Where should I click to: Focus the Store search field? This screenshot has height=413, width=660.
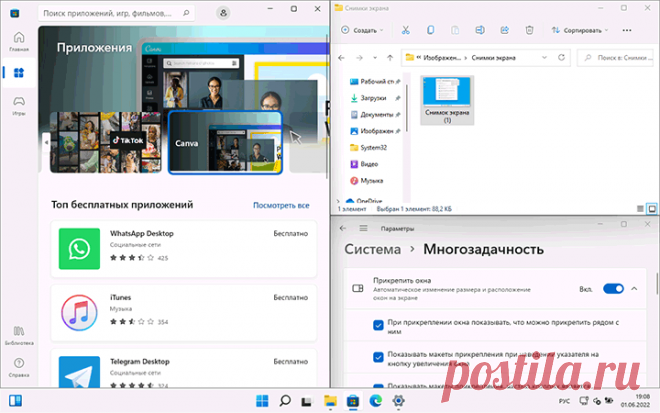click(x=116, y=13)
